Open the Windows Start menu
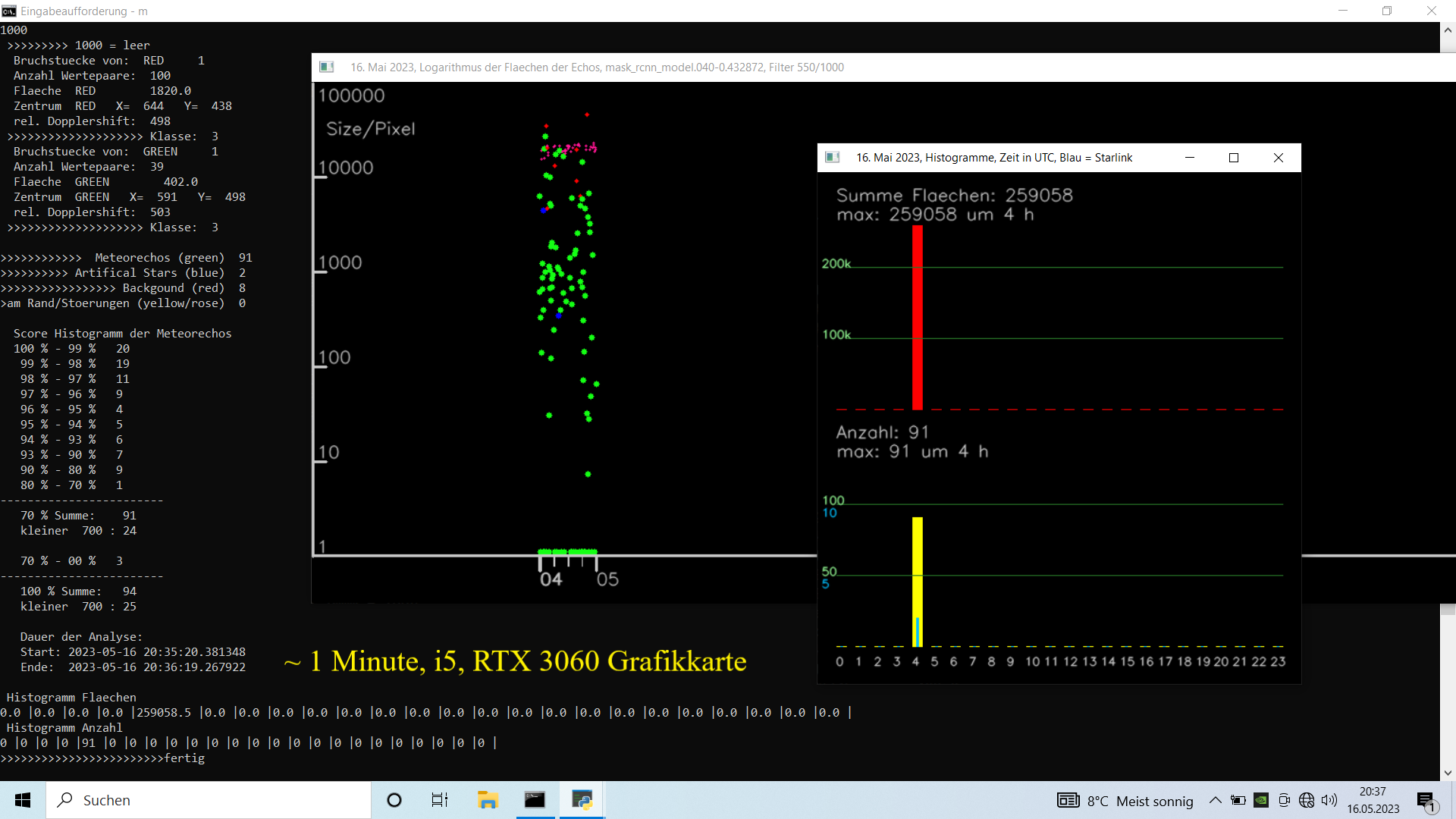Image resolution: width=1456 pixels, height=819 pixels. (x=23, y=800)
